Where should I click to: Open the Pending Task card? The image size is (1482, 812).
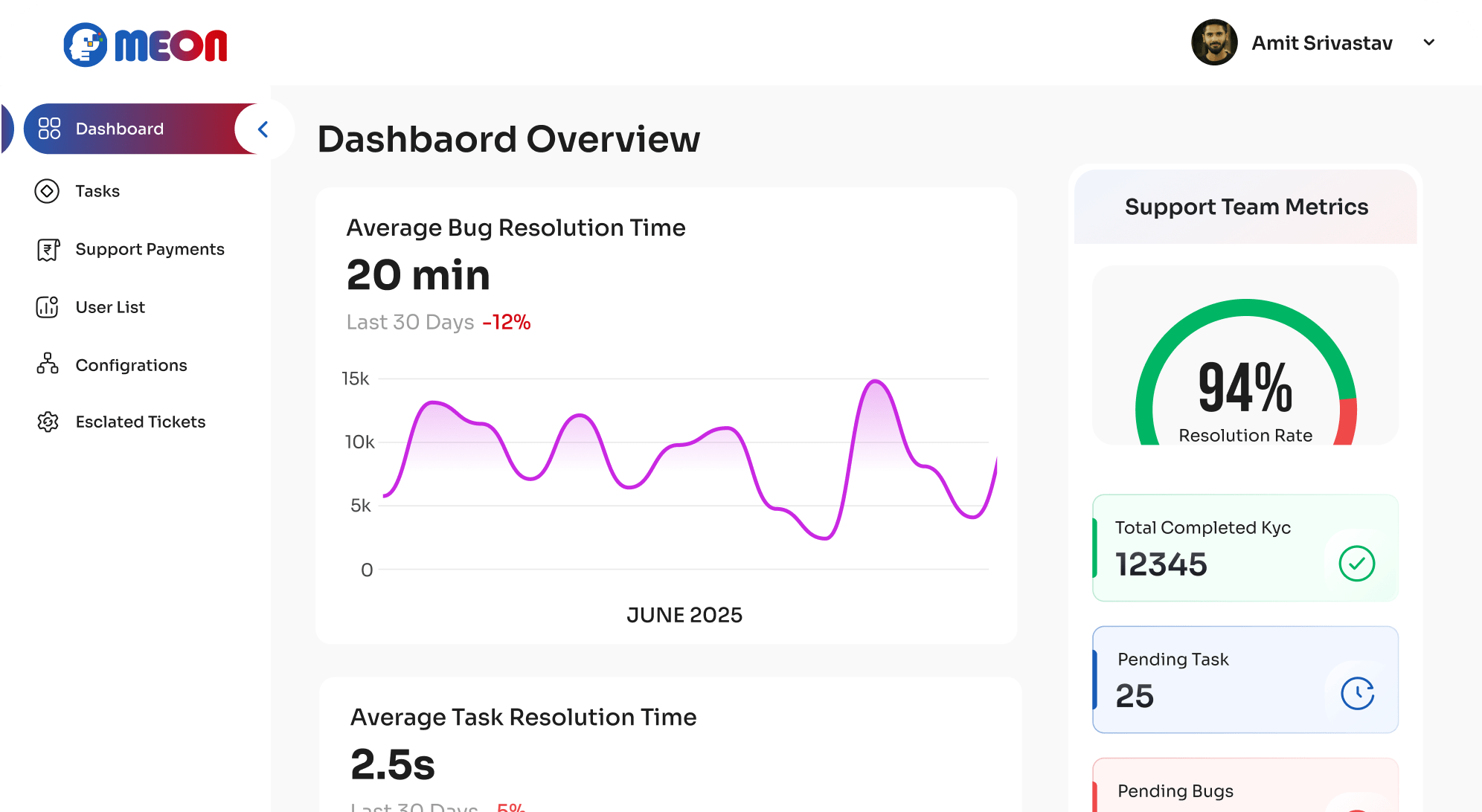[x=1245, y=680]
